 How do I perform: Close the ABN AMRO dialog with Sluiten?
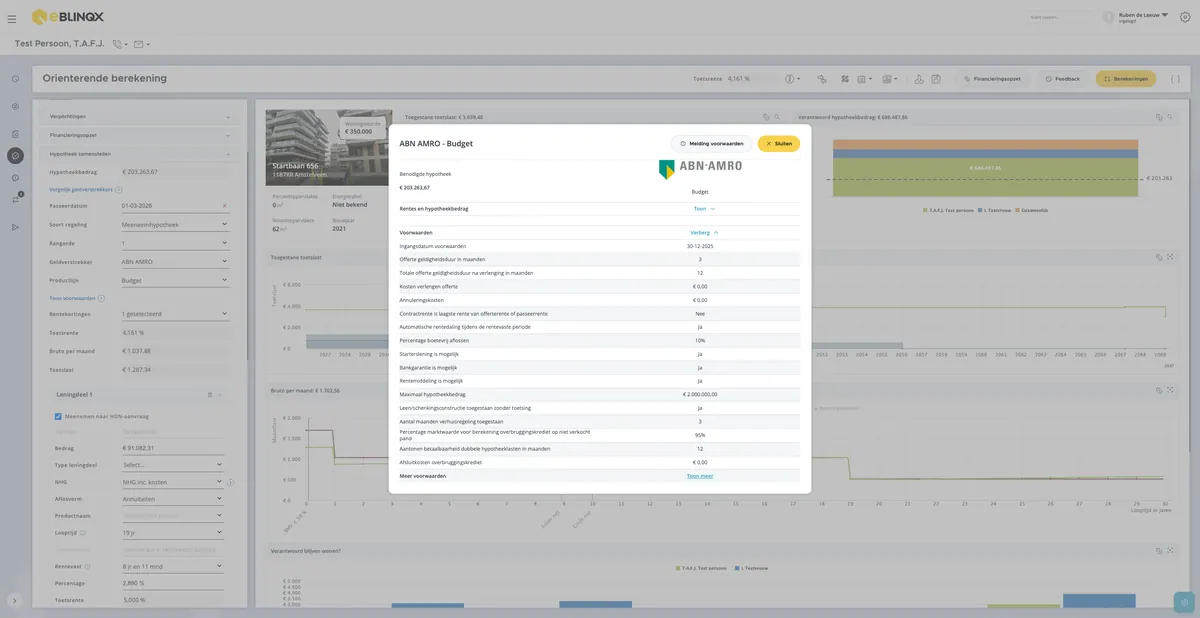[779, 144]
